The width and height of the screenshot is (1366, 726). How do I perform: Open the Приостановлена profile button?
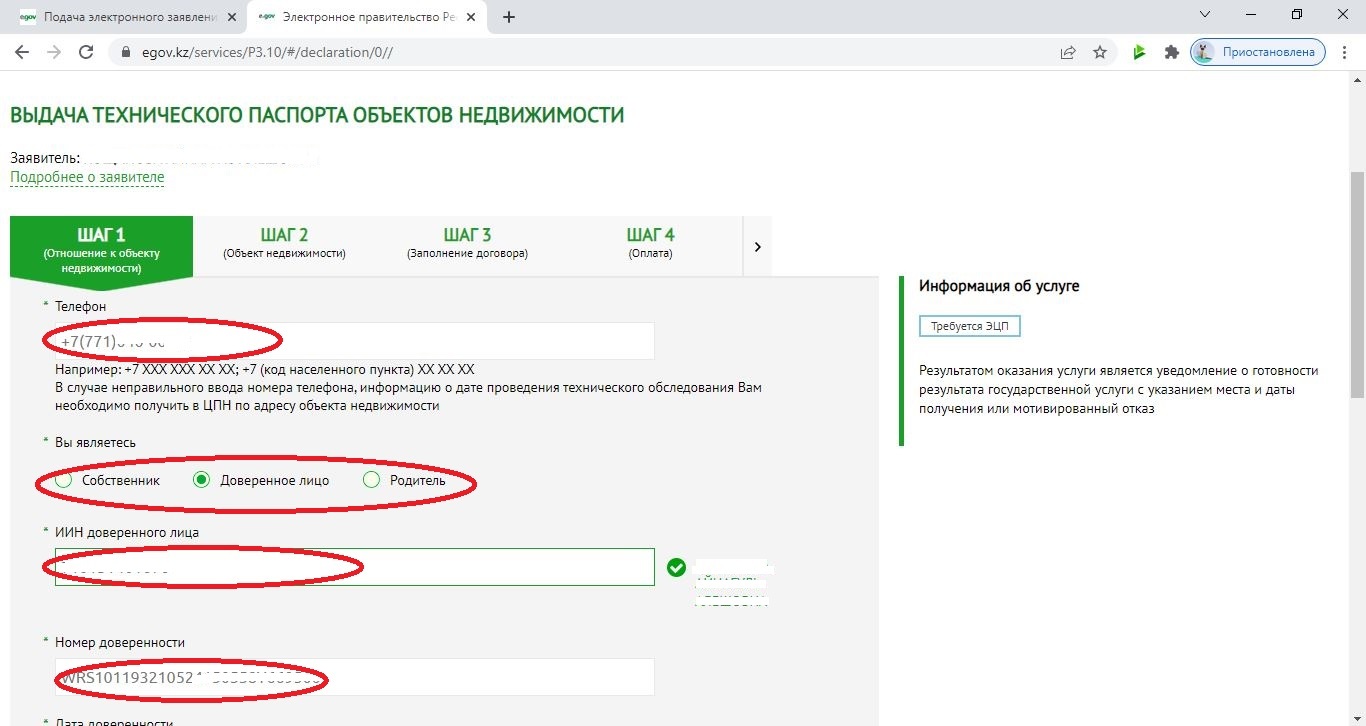(1258, 52)
